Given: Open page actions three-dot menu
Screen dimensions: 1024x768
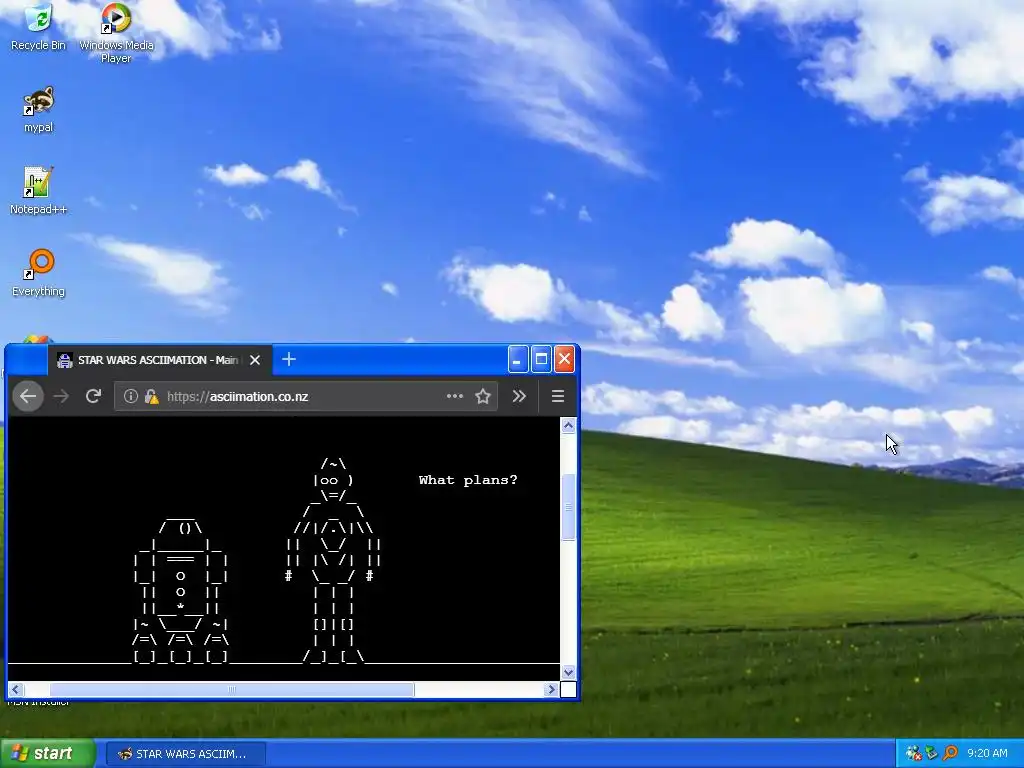Looking at the screenshot, I should tap(455, 396).
